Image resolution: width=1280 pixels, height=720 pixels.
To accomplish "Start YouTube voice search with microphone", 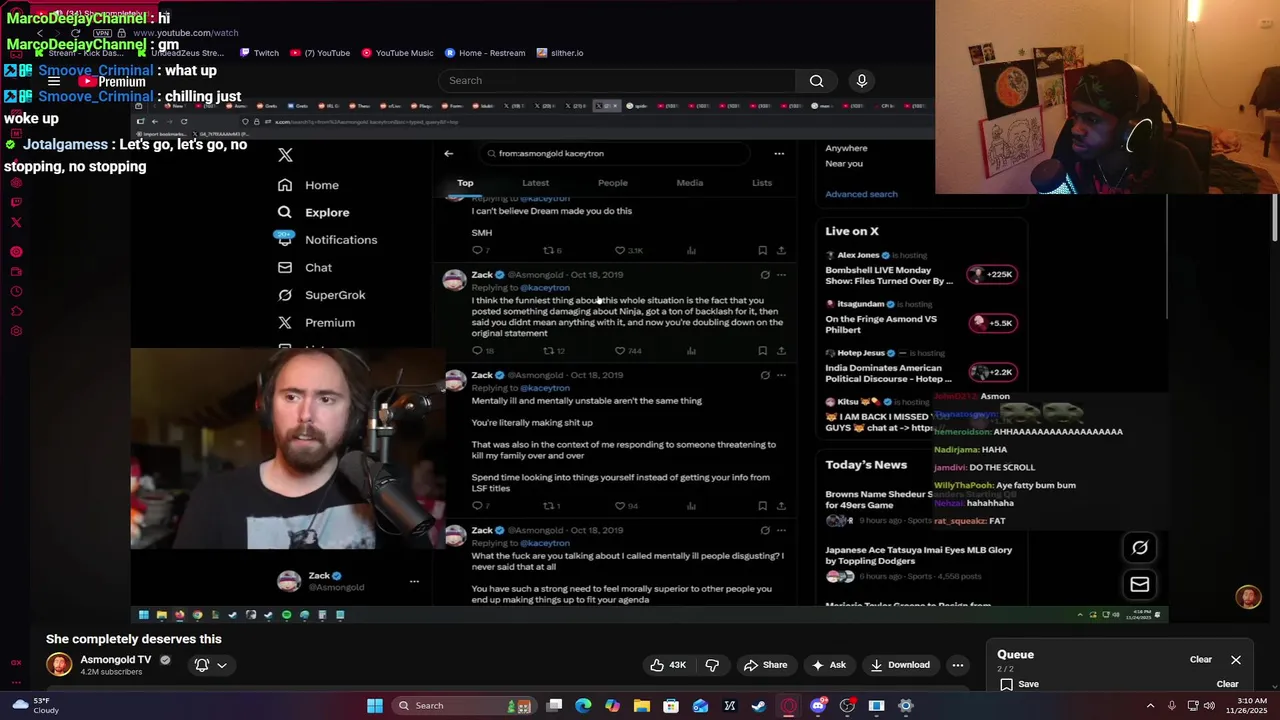I will pyautogui.click(x=861, y=81).
